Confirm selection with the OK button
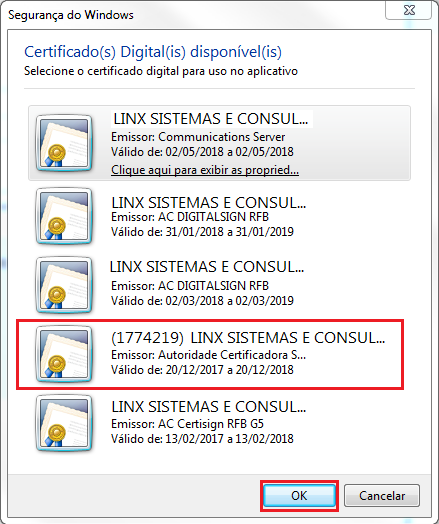Image resolution: width=439 pixels, height=524 pixels. pyautogui.click(x=299, y=496)
